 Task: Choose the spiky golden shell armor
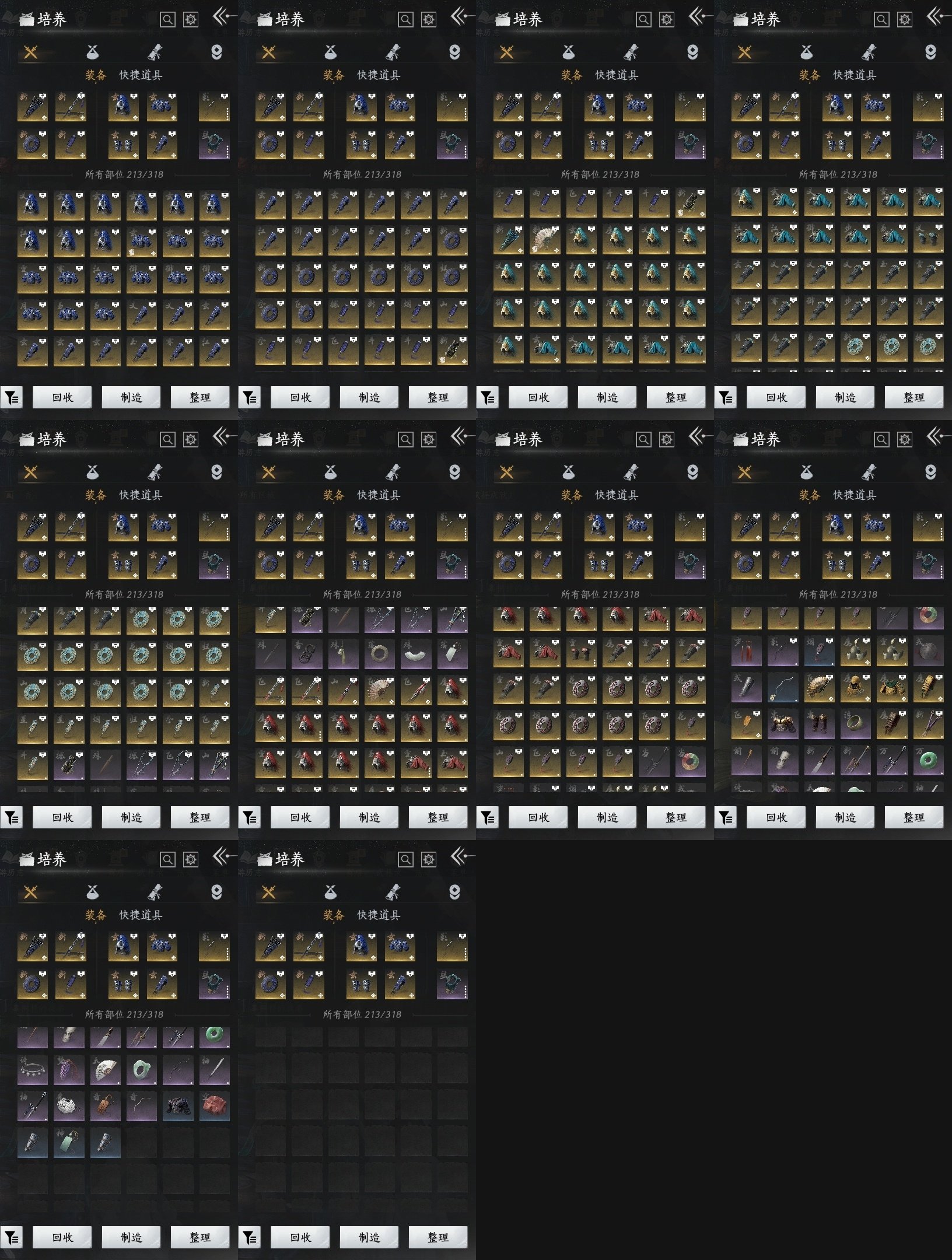pyautogui.click(x=820, y=687)
